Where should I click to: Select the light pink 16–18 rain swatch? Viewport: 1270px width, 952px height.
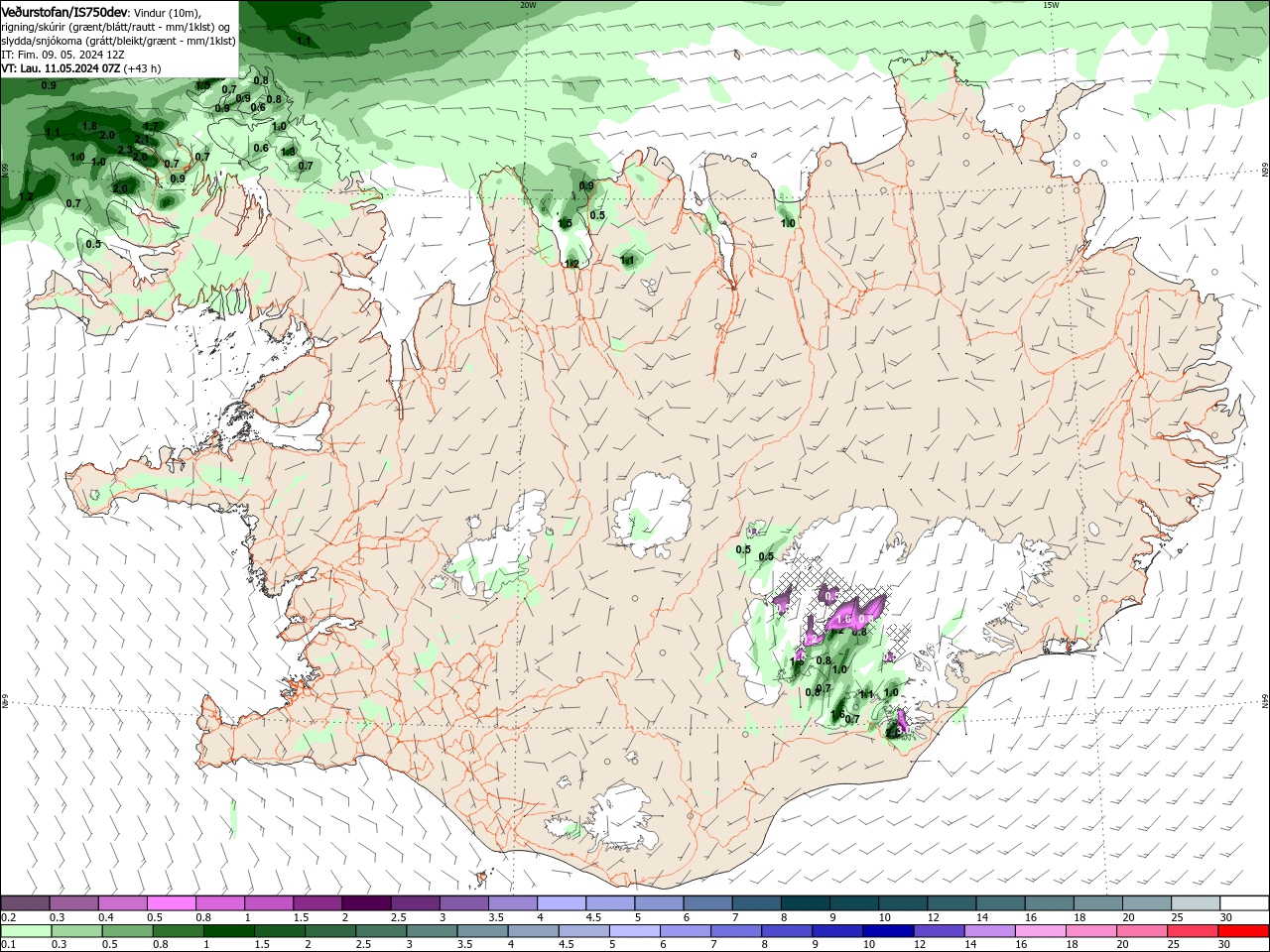click(x=1041, y=931)
